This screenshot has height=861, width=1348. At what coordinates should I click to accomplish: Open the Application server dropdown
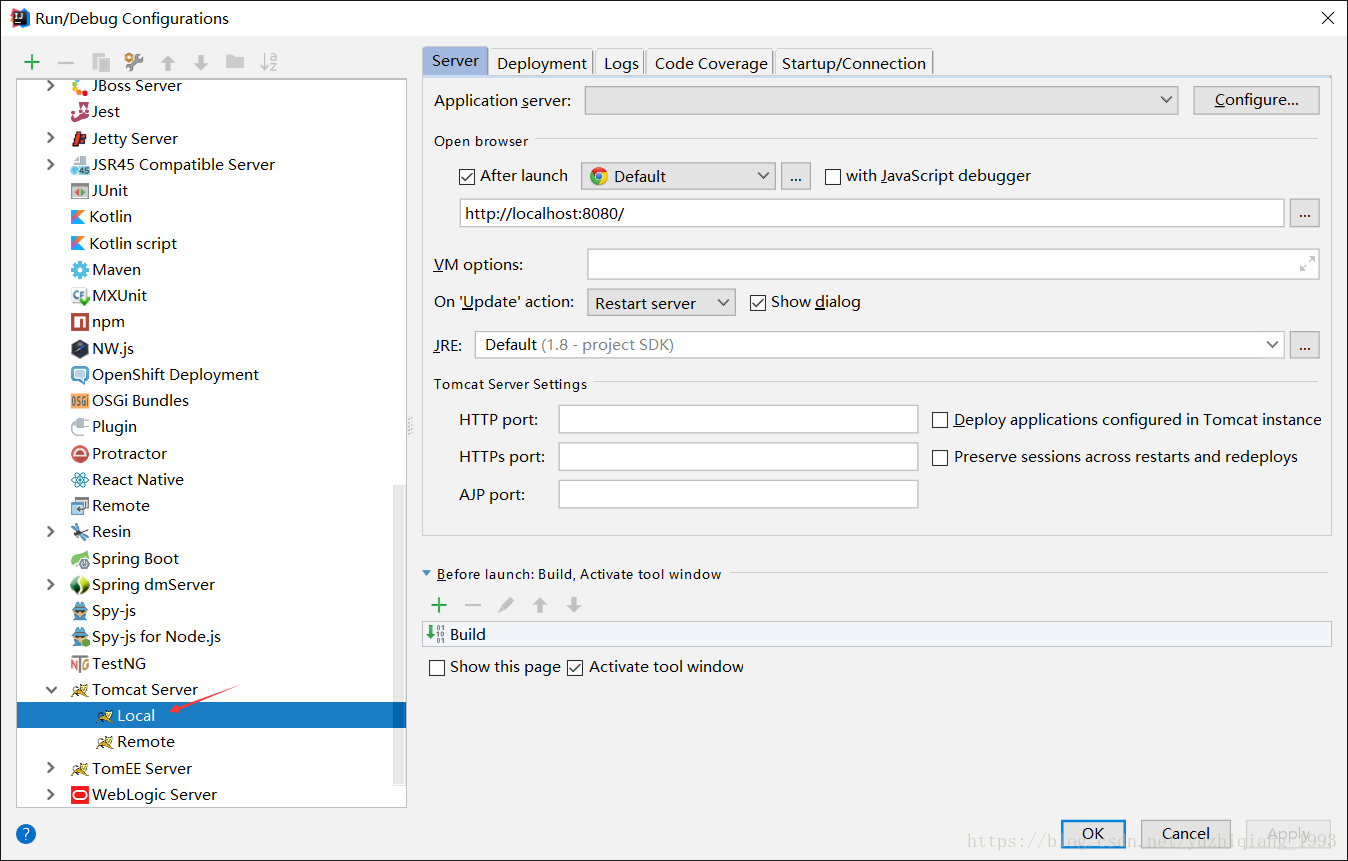click(x=881, y=100)
